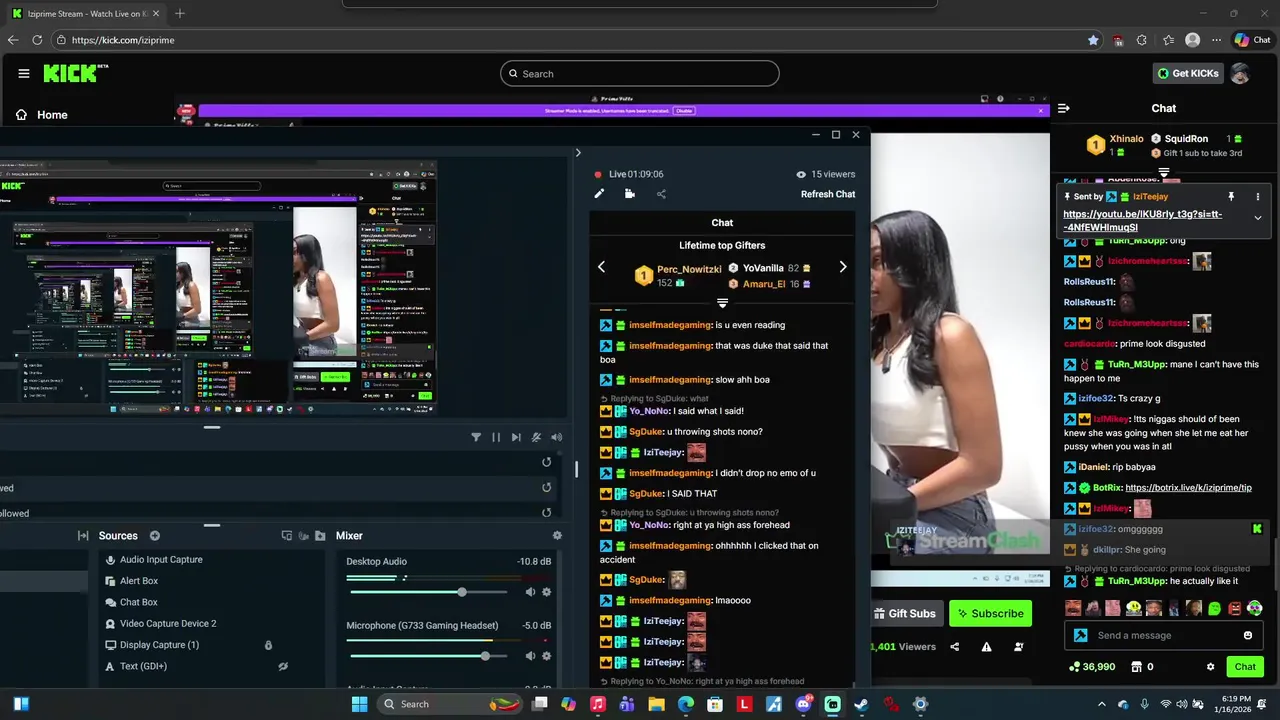
Task: Open the BotRix tip link in chat
Action: click(x=1188, y=488)
